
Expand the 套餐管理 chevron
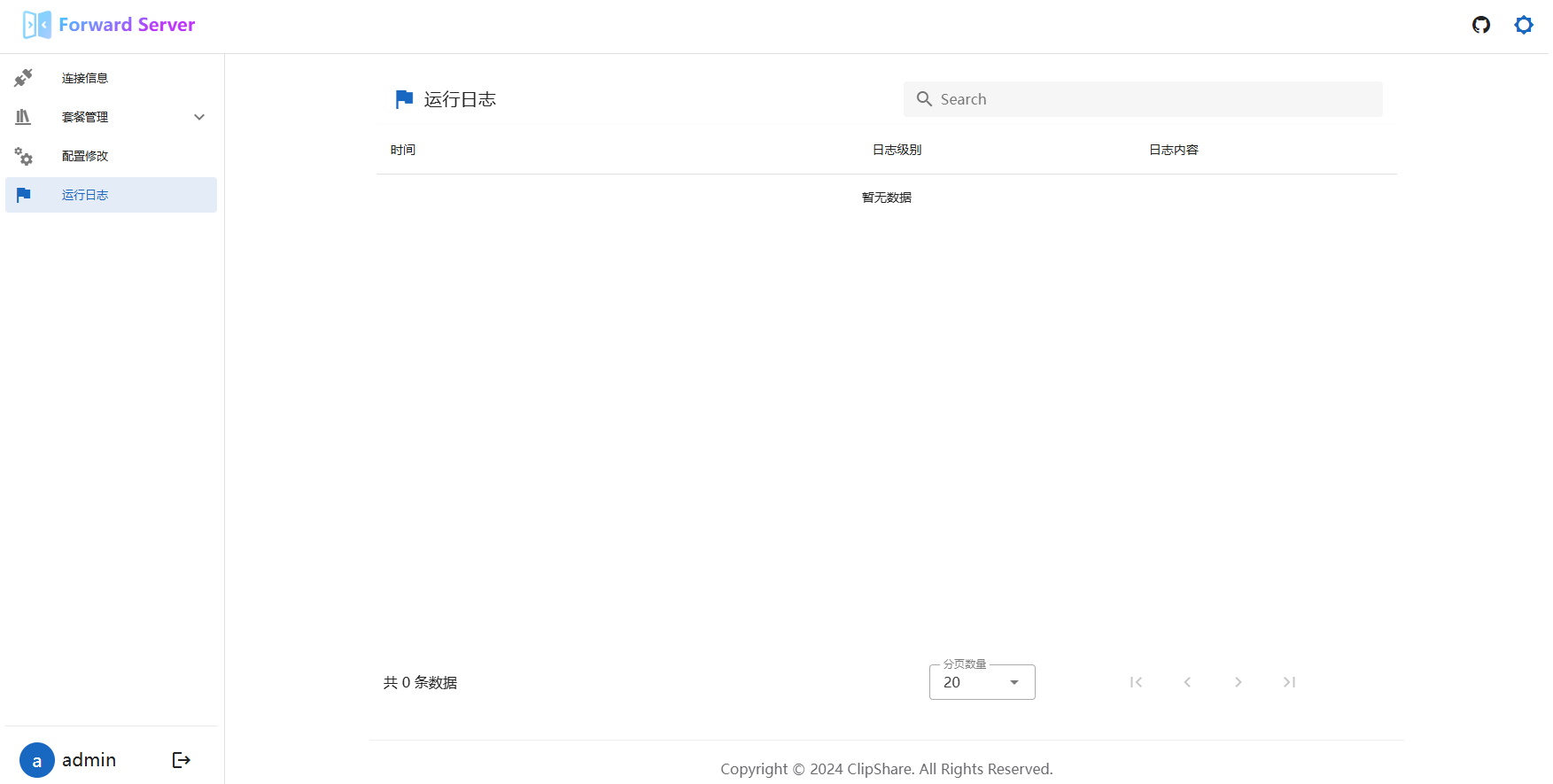(199, 117)
